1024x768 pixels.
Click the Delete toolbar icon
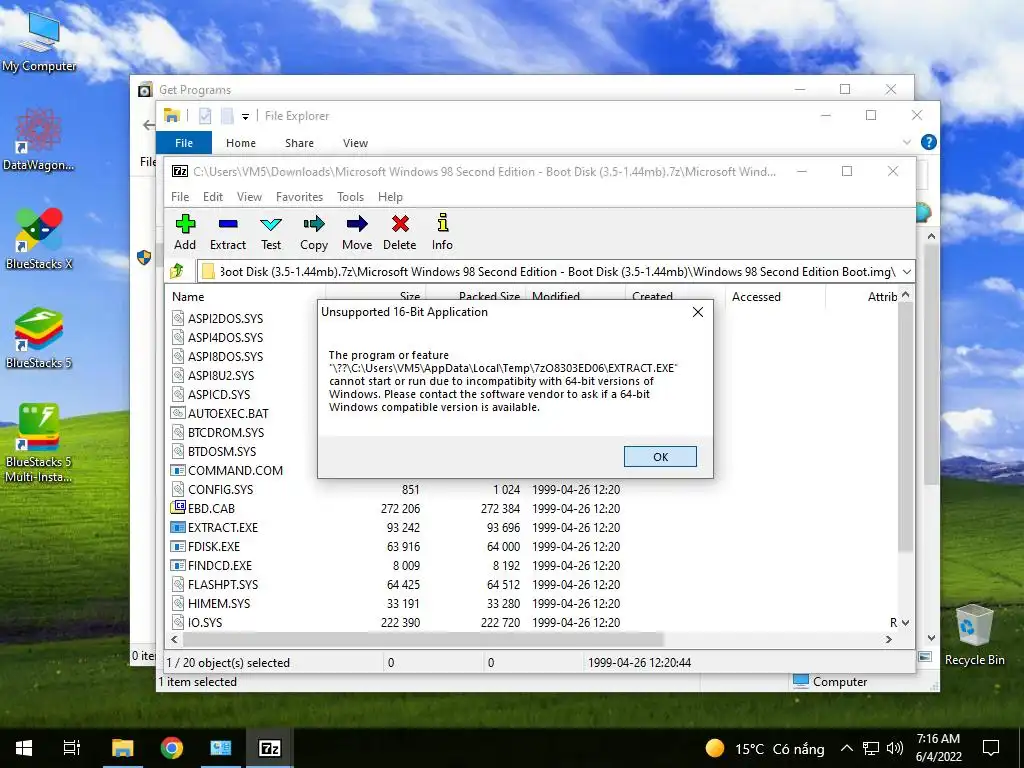400,232
